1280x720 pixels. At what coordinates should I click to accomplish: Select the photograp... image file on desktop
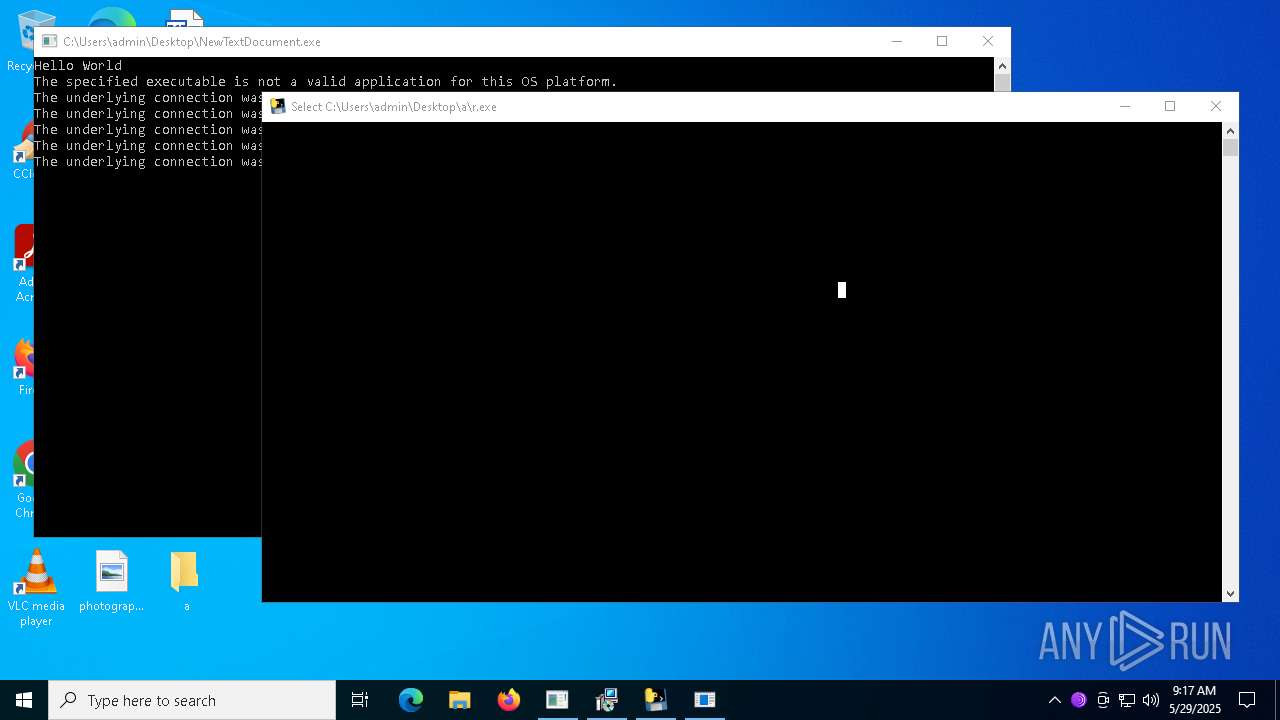112,581
